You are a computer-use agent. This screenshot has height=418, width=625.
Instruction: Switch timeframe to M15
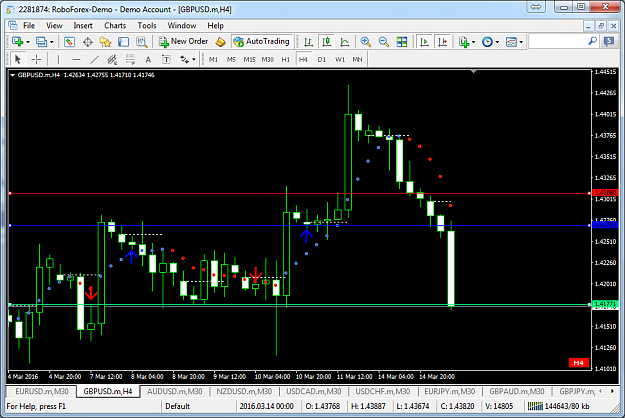[250, 59]
